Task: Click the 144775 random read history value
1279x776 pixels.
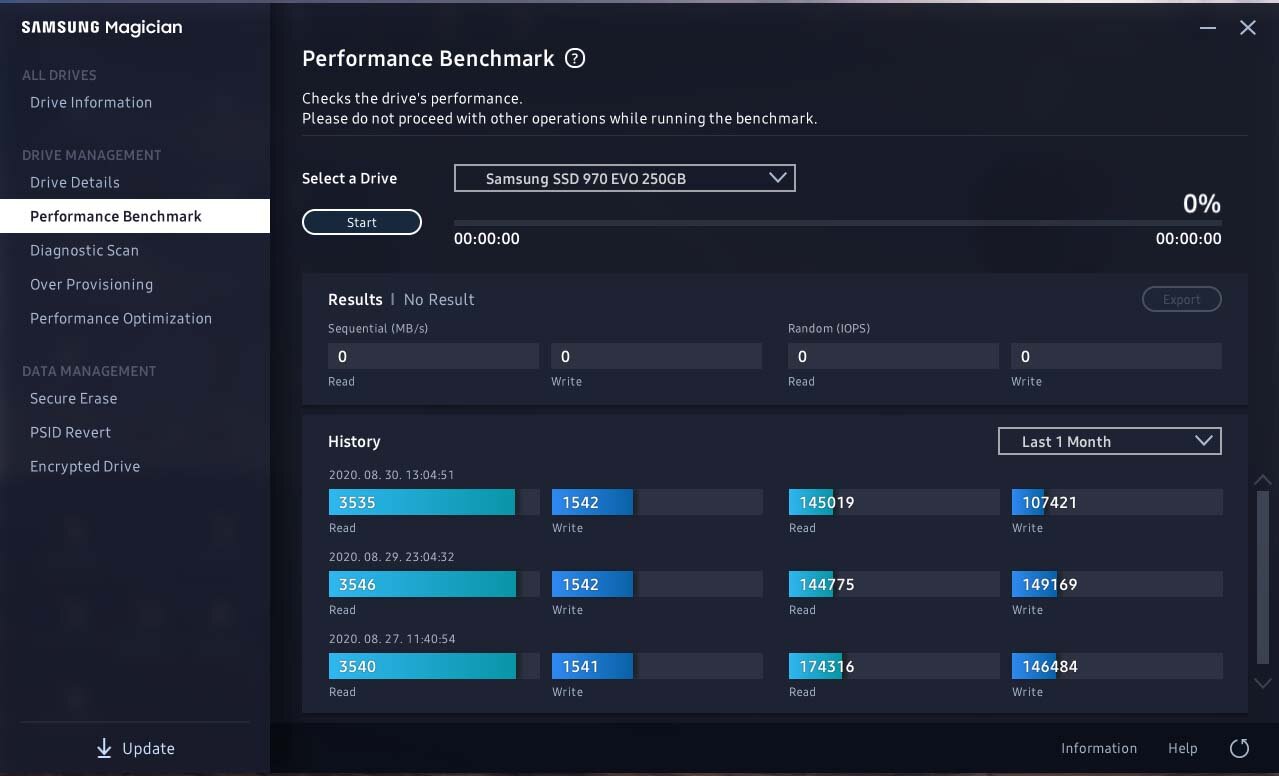Action: click(826, 584)
